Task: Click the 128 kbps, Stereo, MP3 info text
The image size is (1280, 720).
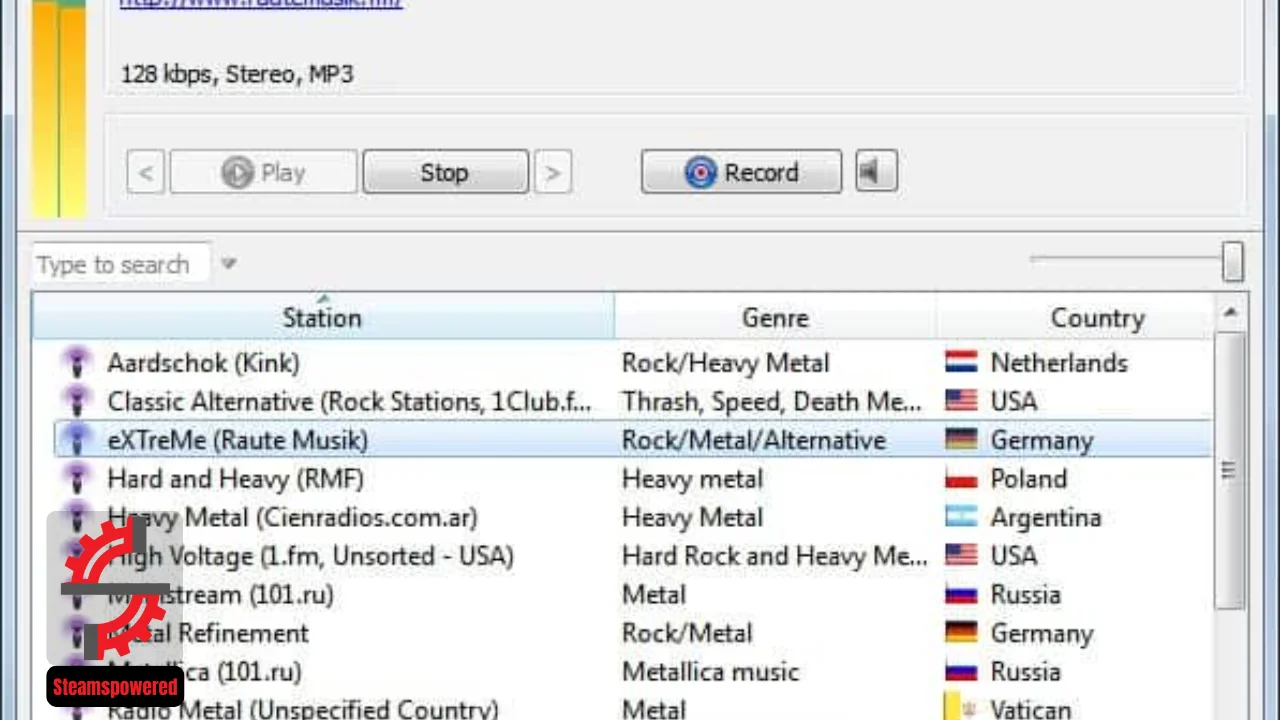Action: (x=237, y=74)
